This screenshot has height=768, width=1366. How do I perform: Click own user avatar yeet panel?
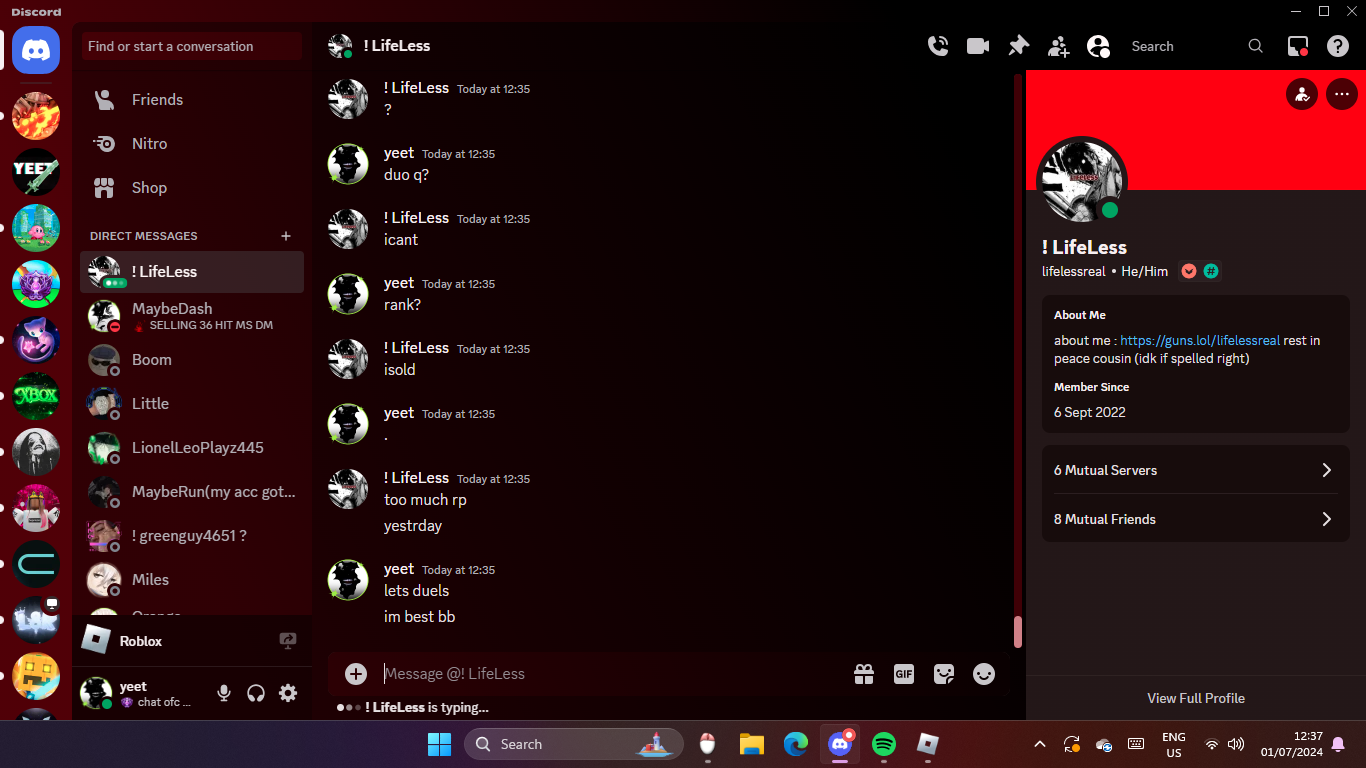click(x=97, y=692)
